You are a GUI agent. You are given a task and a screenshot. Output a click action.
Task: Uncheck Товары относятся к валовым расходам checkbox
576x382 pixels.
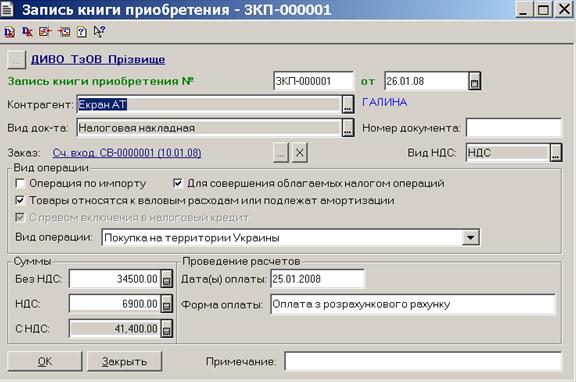pos(20,201)
